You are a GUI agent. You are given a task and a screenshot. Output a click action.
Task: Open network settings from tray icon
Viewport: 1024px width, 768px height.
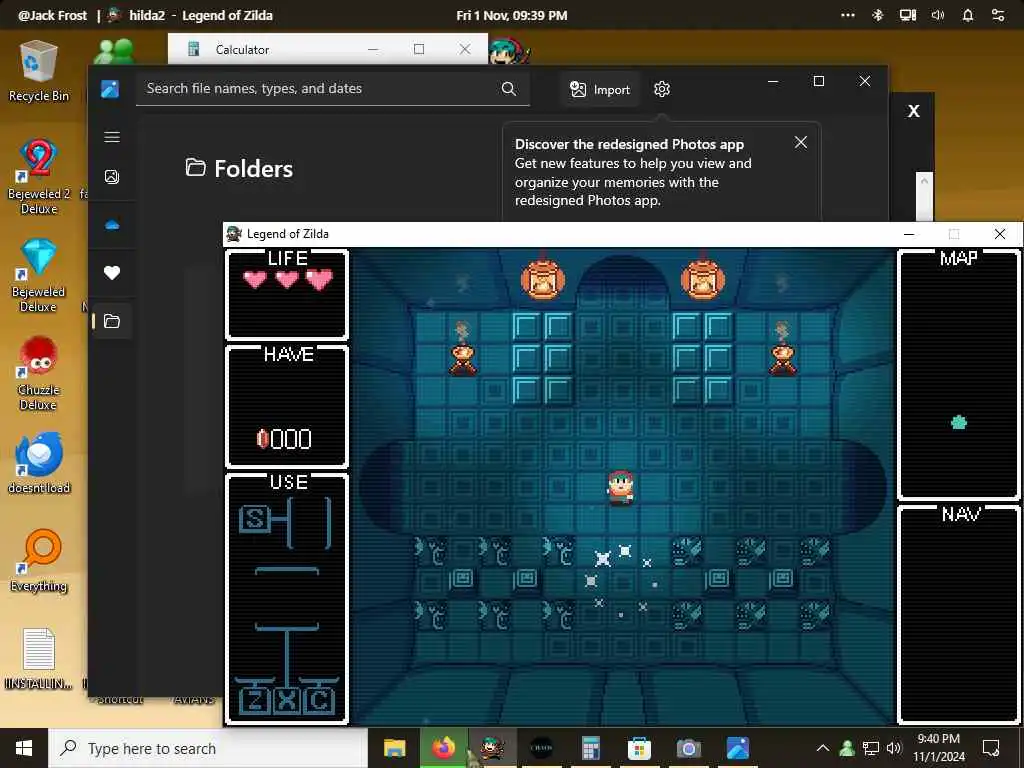871,748
